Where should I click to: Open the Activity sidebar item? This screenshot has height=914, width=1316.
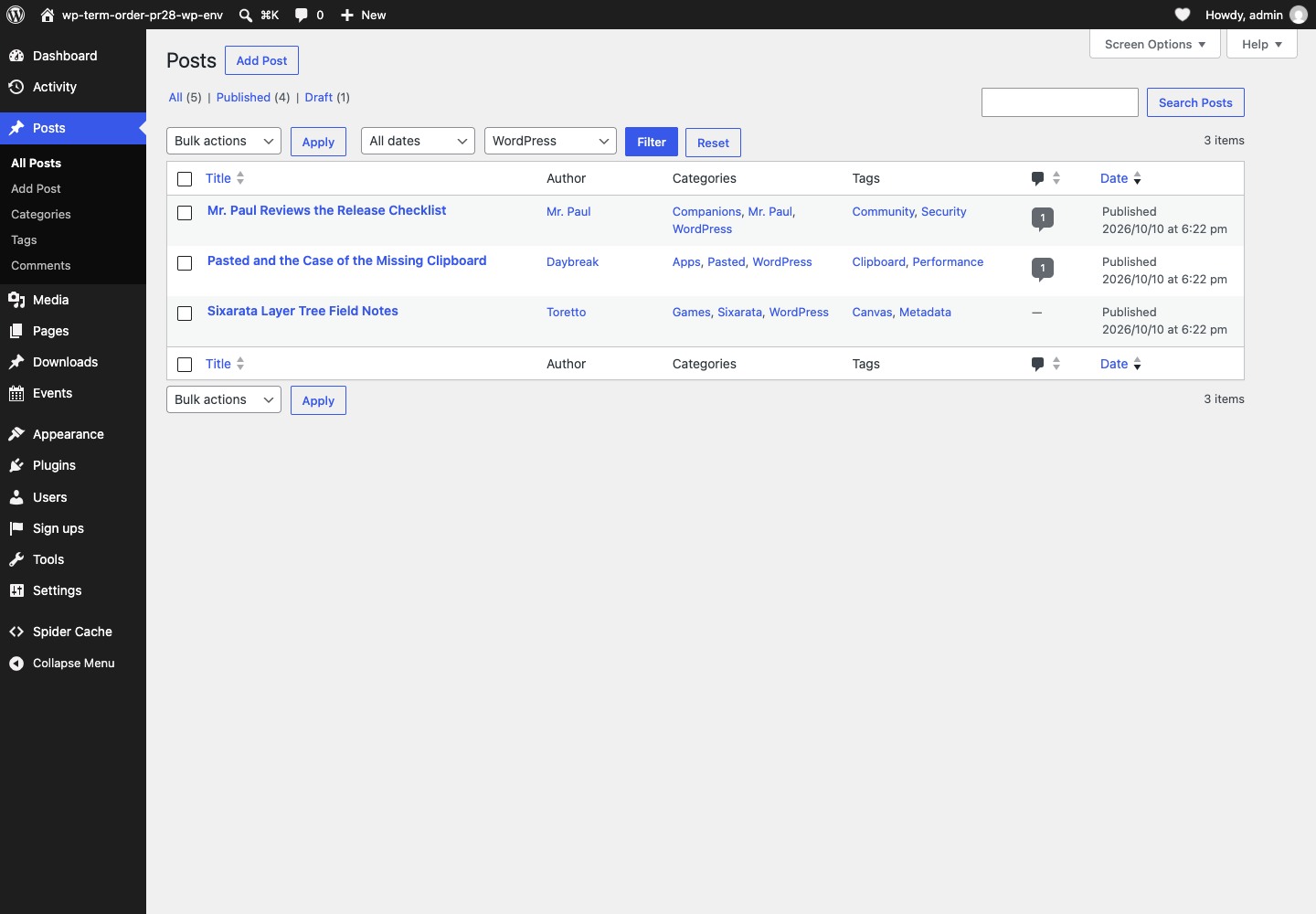click(x=73, y=87)
